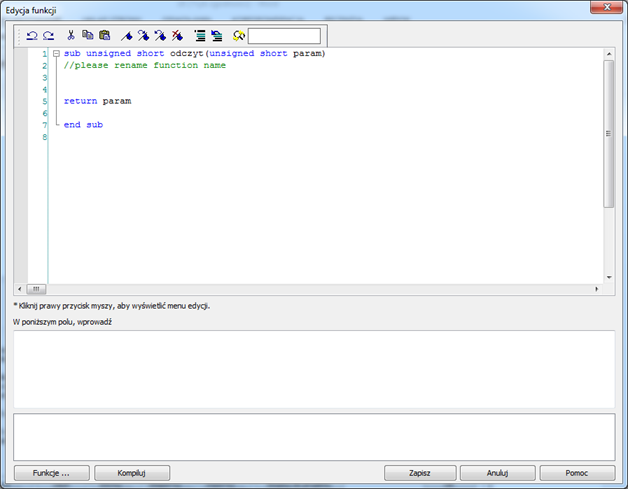Collapse the sub code block fold marker
This screenshot has height=489, width=628.
click(56, 53)
